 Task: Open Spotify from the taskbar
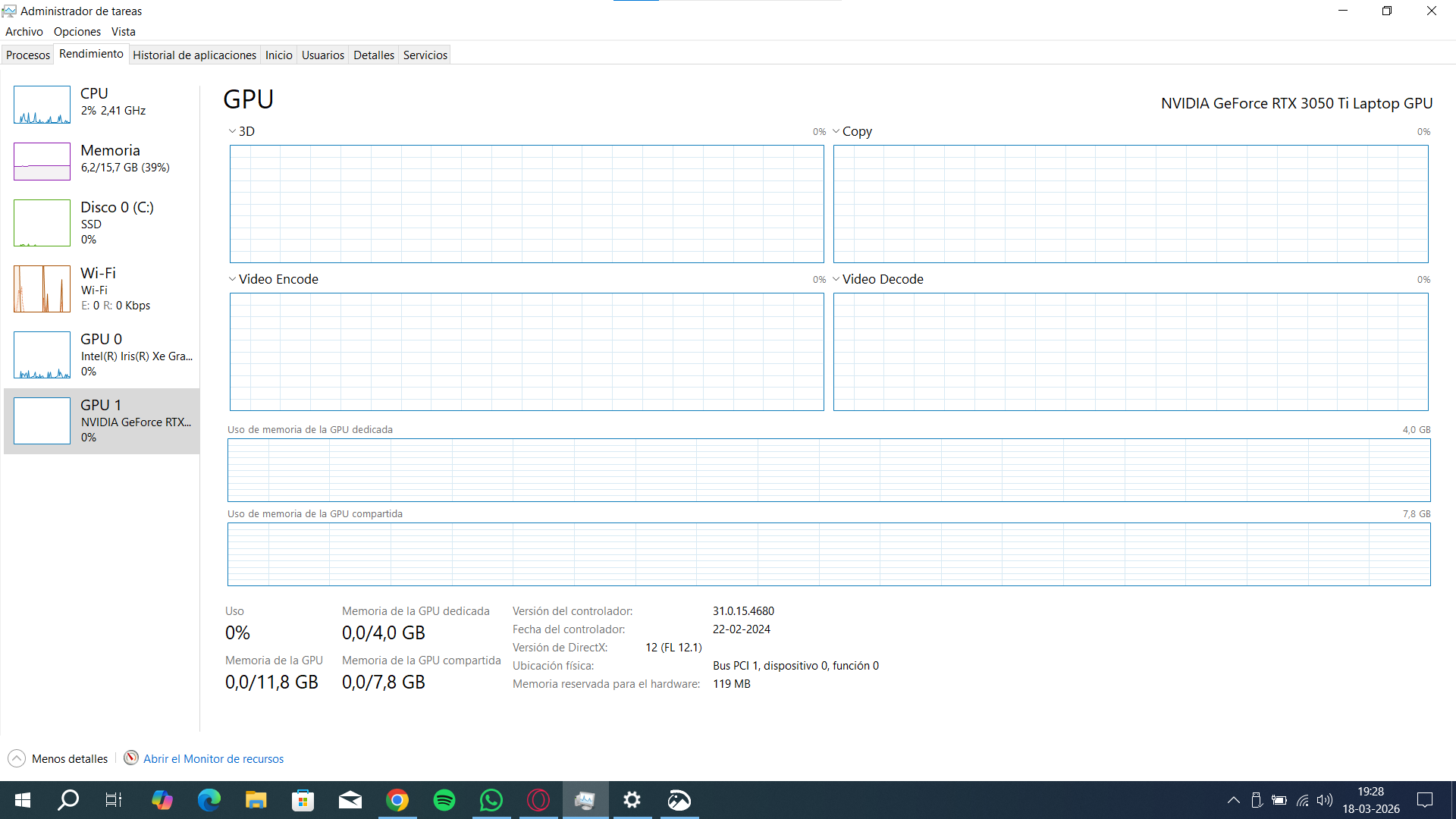(444, 800)
